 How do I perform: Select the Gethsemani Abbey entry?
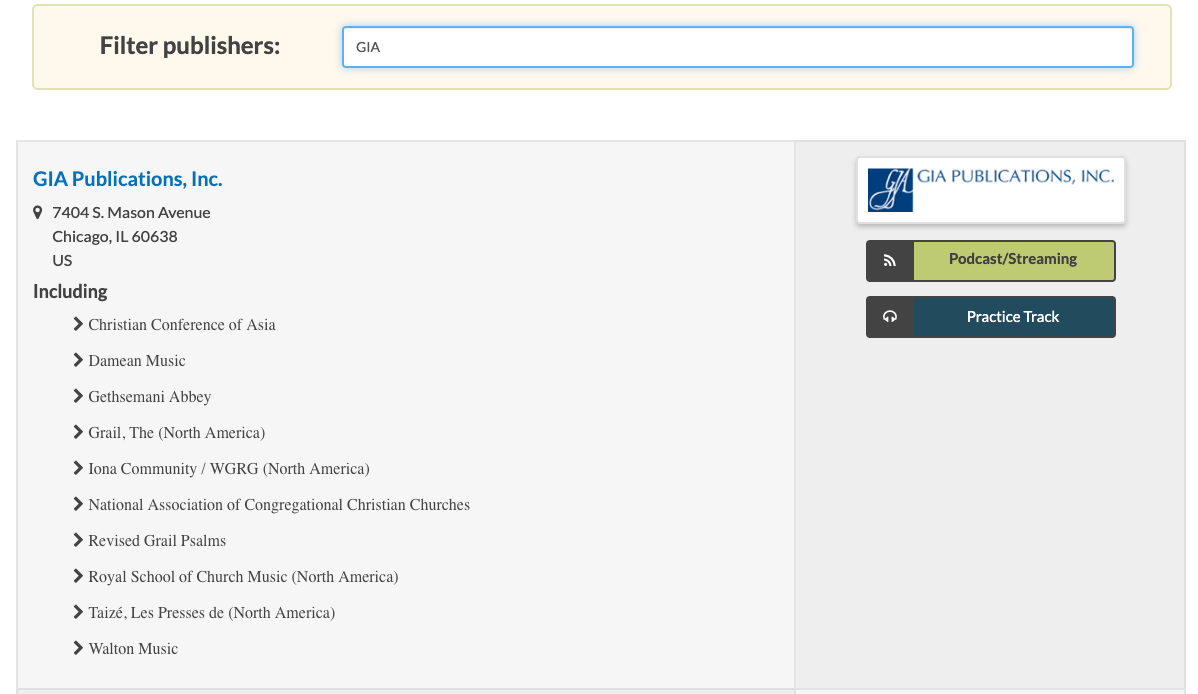coord(150,397)
